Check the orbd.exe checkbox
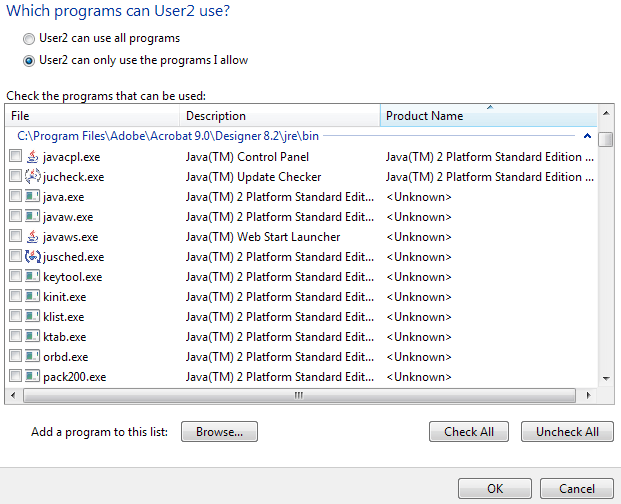The height and width of the screenshot is (504, 621). (15, 356)
